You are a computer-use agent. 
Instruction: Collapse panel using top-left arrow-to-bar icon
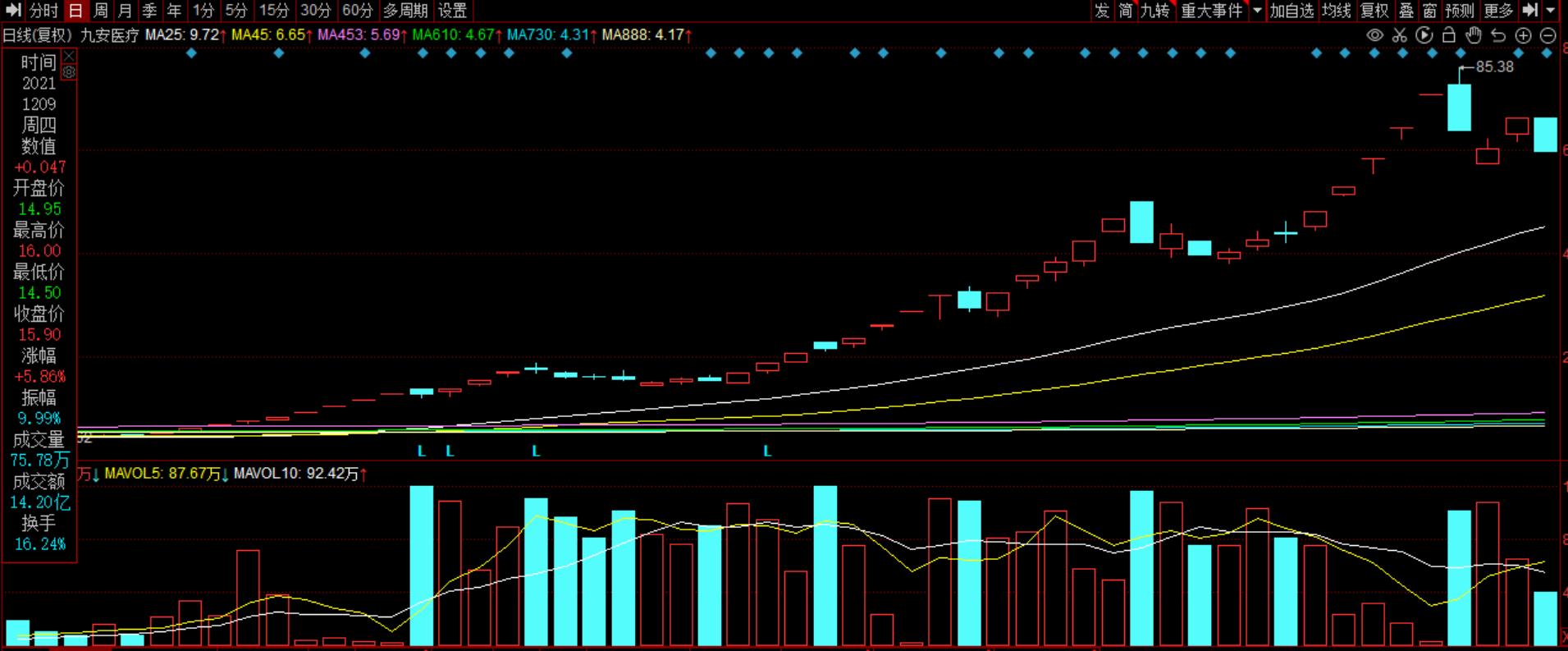click(12, 11)
